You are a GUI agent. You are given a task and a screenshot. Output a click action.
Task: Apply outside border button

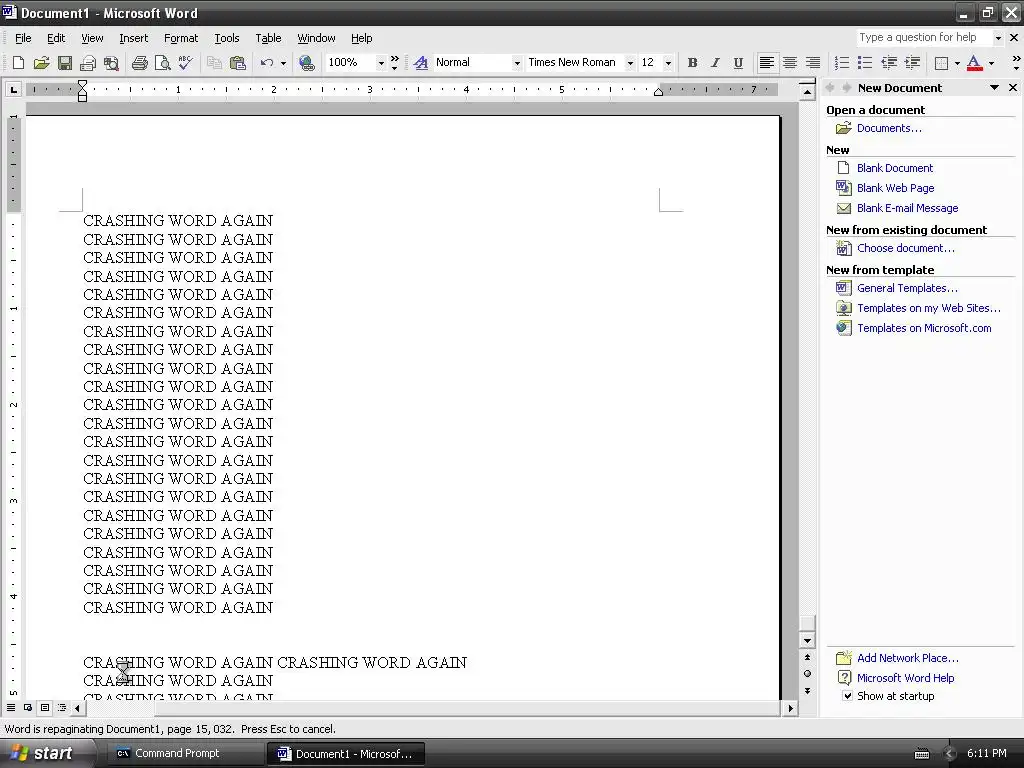coord(941,63)
